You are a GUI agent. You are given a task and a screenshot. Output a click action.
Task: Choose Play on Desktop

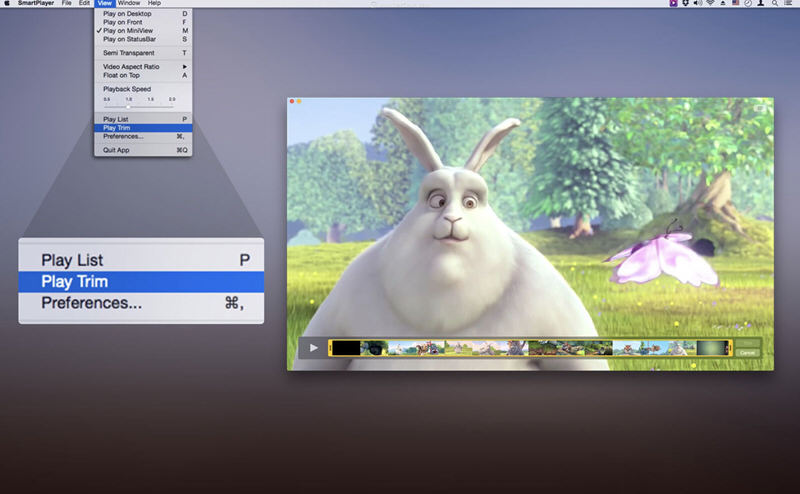tap(143, 14)
